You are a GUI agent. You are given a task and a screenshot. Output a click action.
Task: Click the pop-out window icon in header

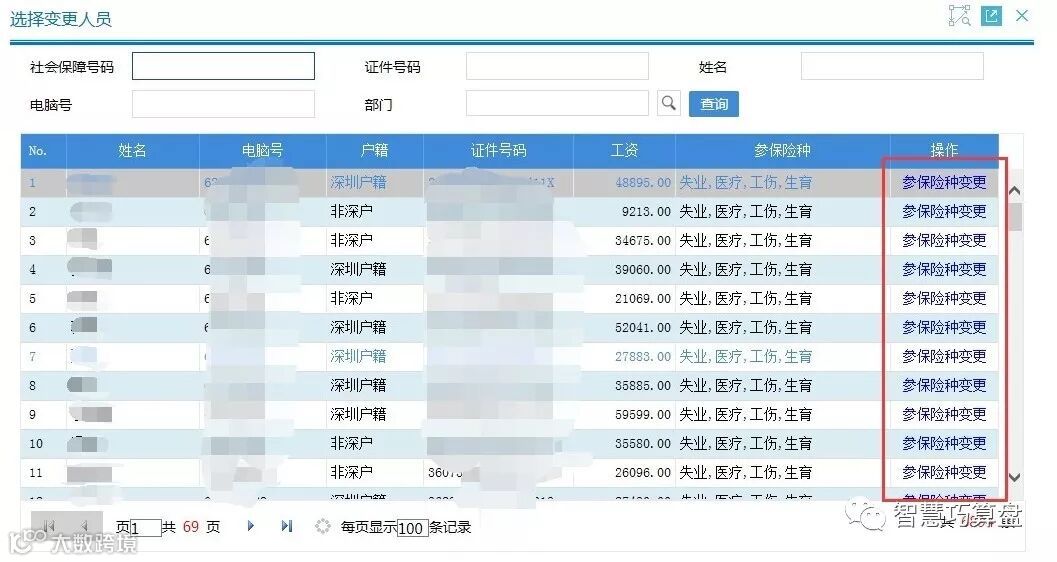pos(992,15)
